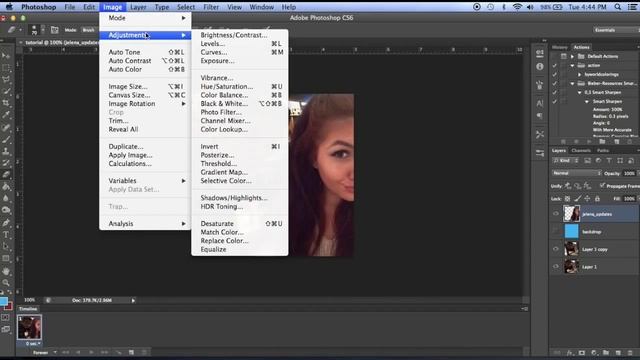The width and height of the screenshot is (640, 360).
Task: Select the Crop tool
Action: click(6, 103)
